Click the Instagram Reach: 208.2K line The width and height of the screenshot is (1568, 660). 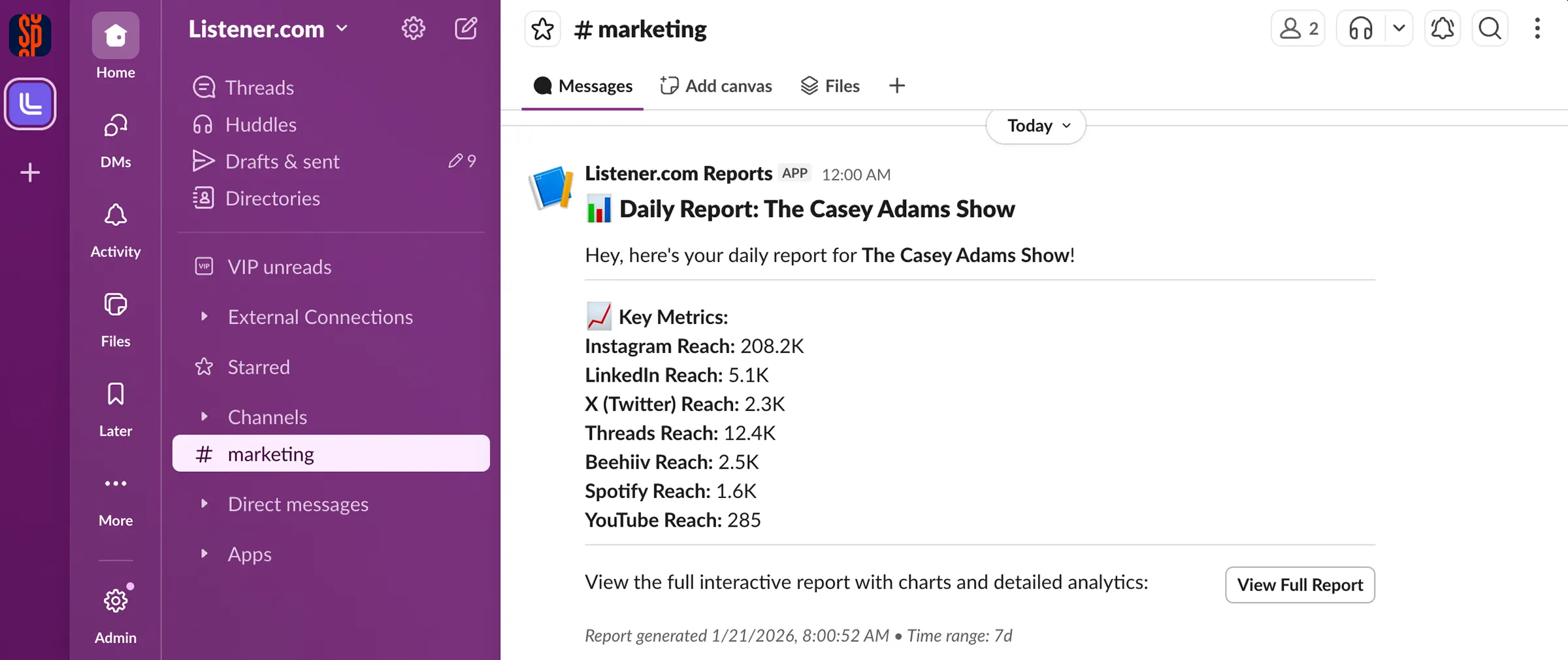pyautogui.click(x=694, y=346)
